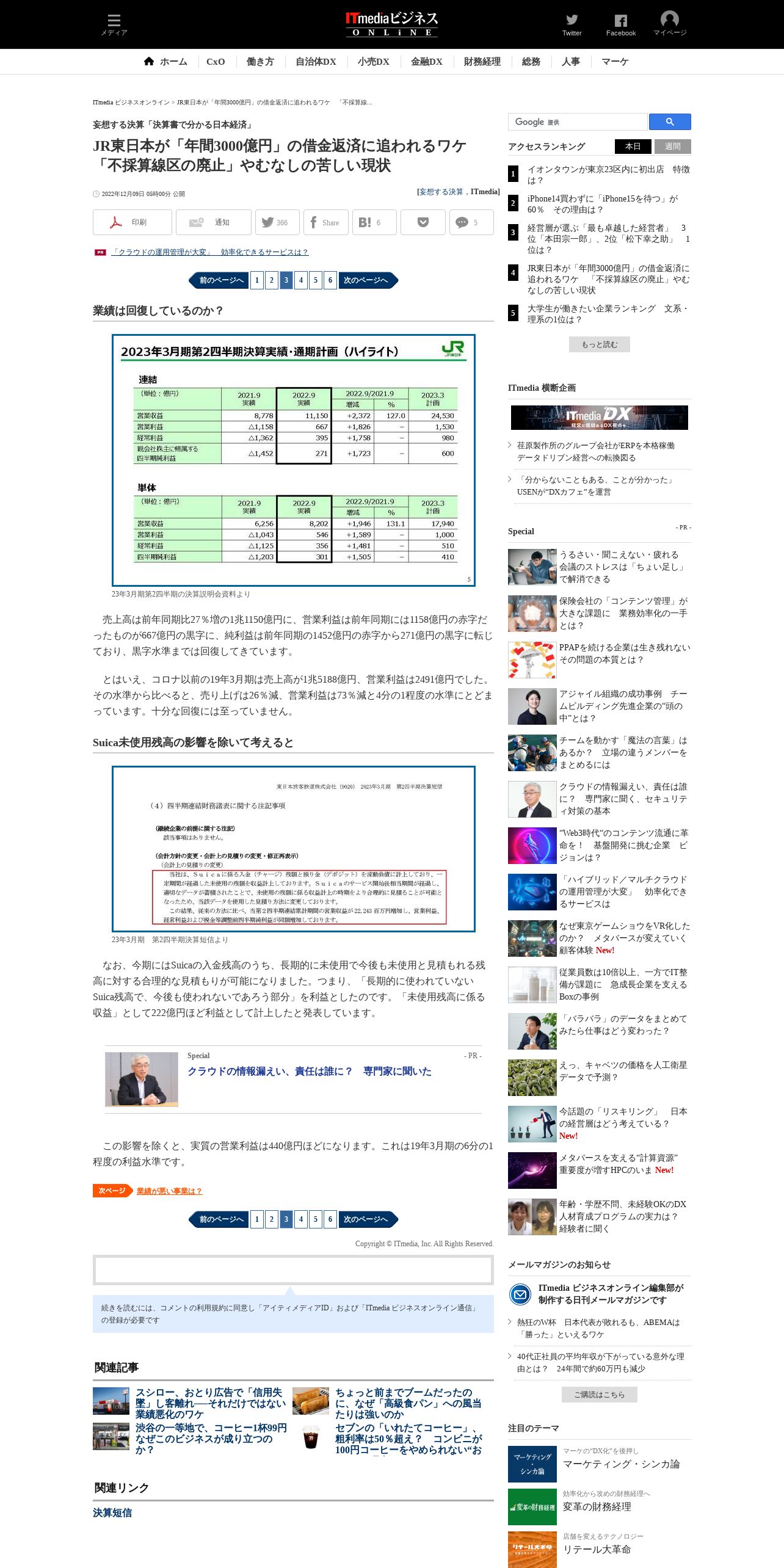Select the 小売DX navigation item
The height and width of the screenshot is (1568, 784).
(x=373, y=62)
